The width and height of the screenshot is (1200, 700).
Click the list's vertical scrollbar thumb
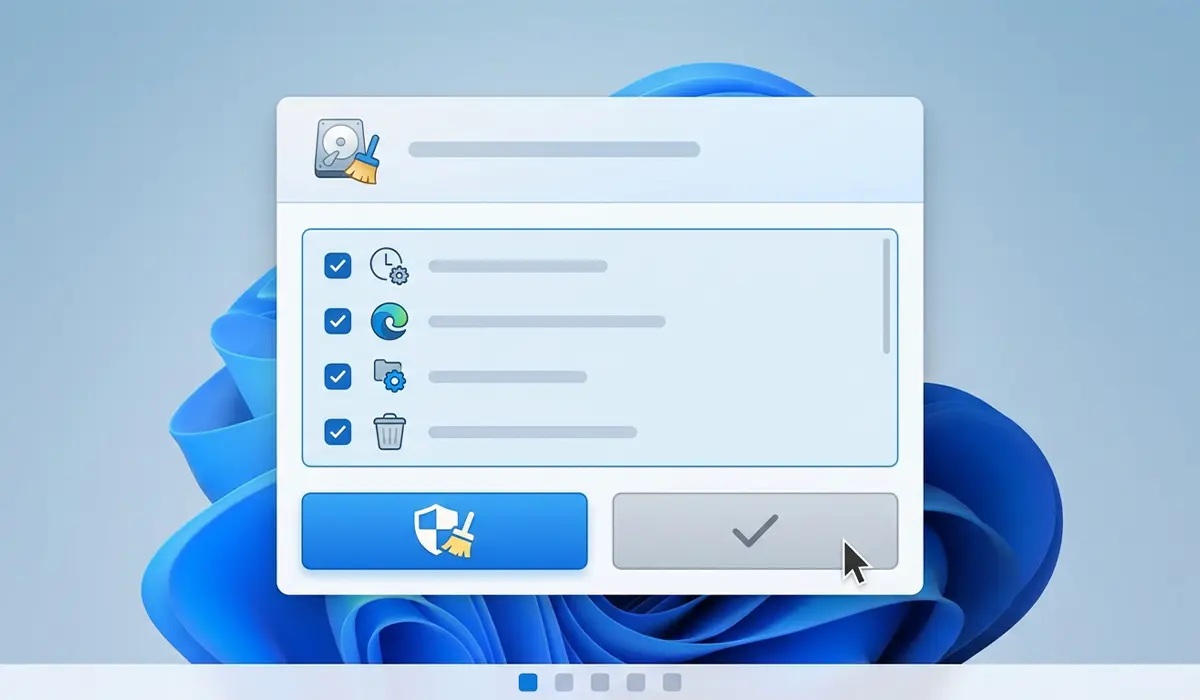[x=886, y=296]
